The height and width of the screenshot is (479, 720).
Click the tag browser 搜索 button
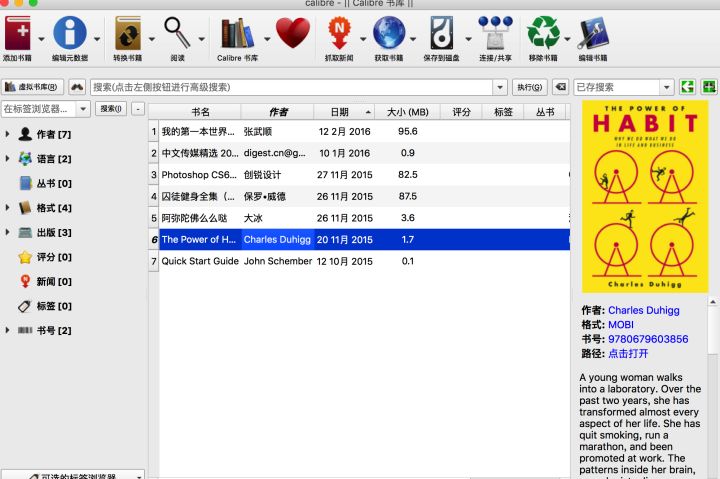(x=111, y=109)
